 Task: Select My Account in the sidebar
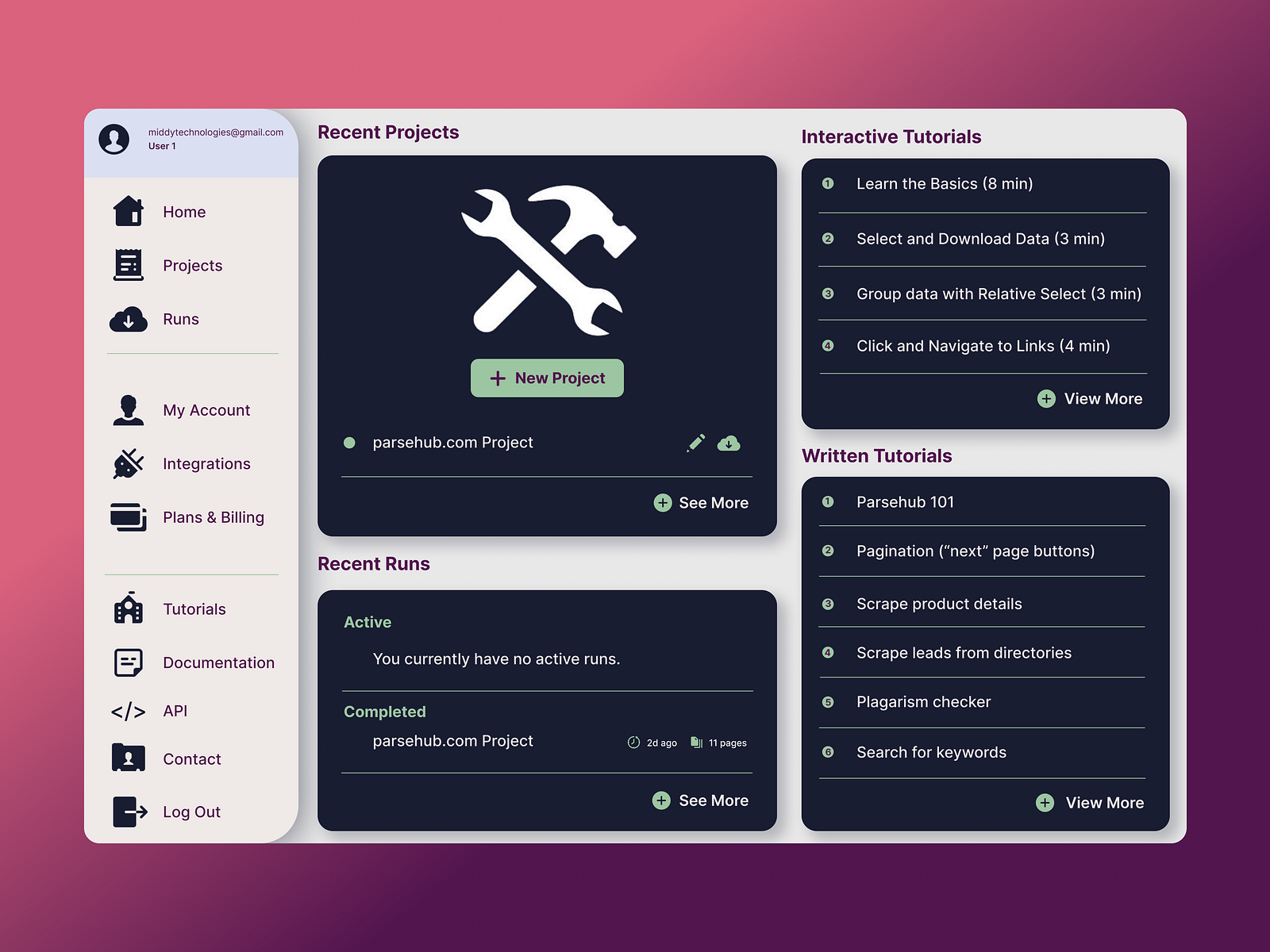click(x=206, y=410)
